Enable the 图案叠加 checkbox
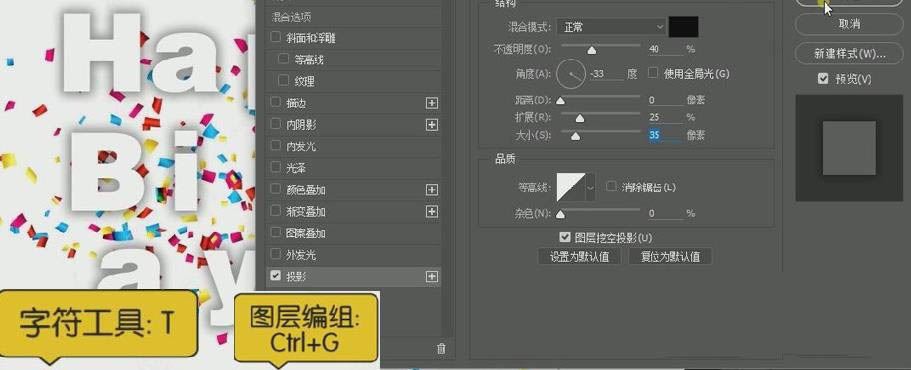The height and width of the screenshot is (370, 911). pos(275,232)
